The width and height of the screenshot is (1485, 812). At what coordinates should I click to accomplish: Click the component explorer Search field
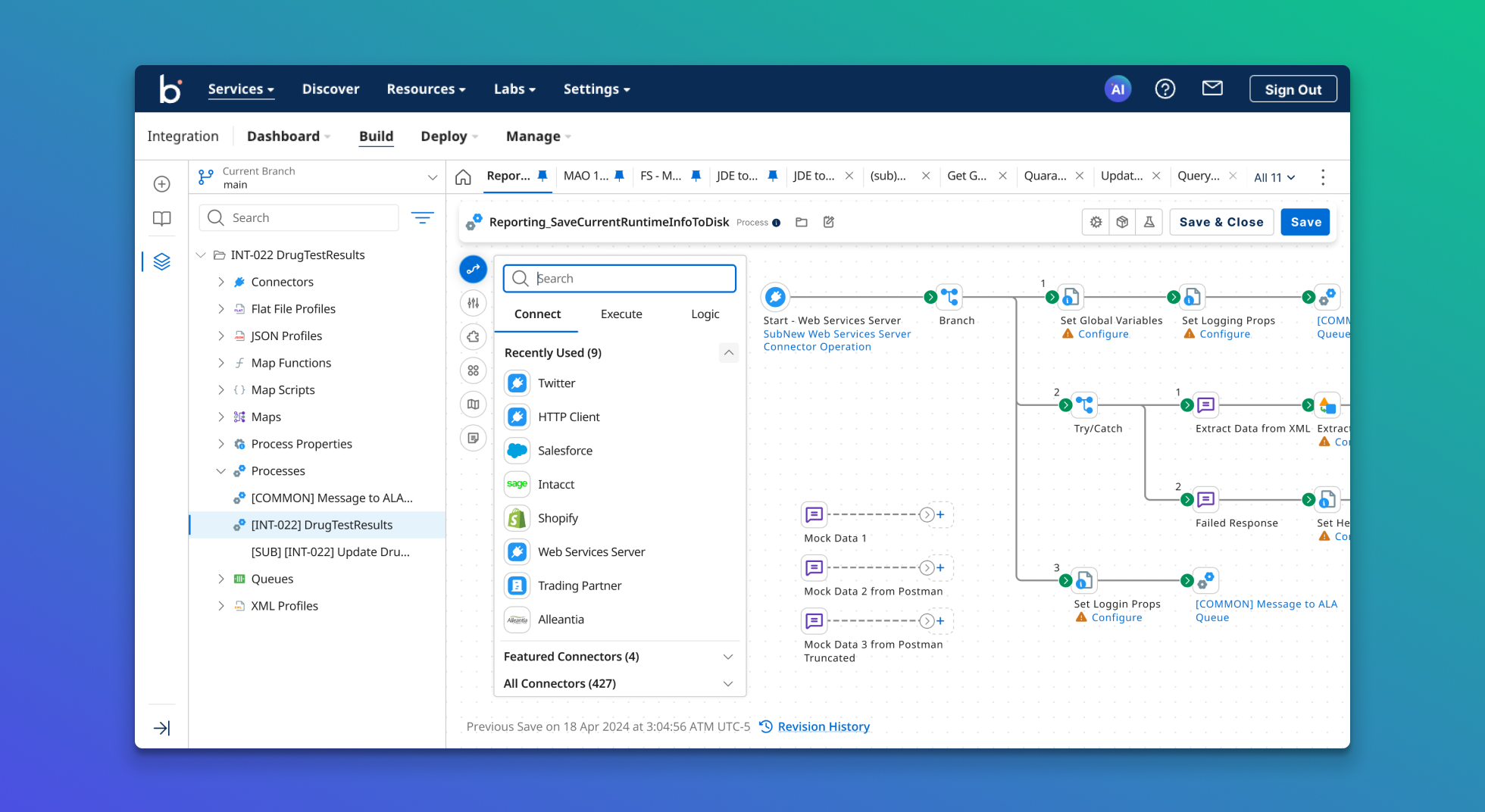299,218
